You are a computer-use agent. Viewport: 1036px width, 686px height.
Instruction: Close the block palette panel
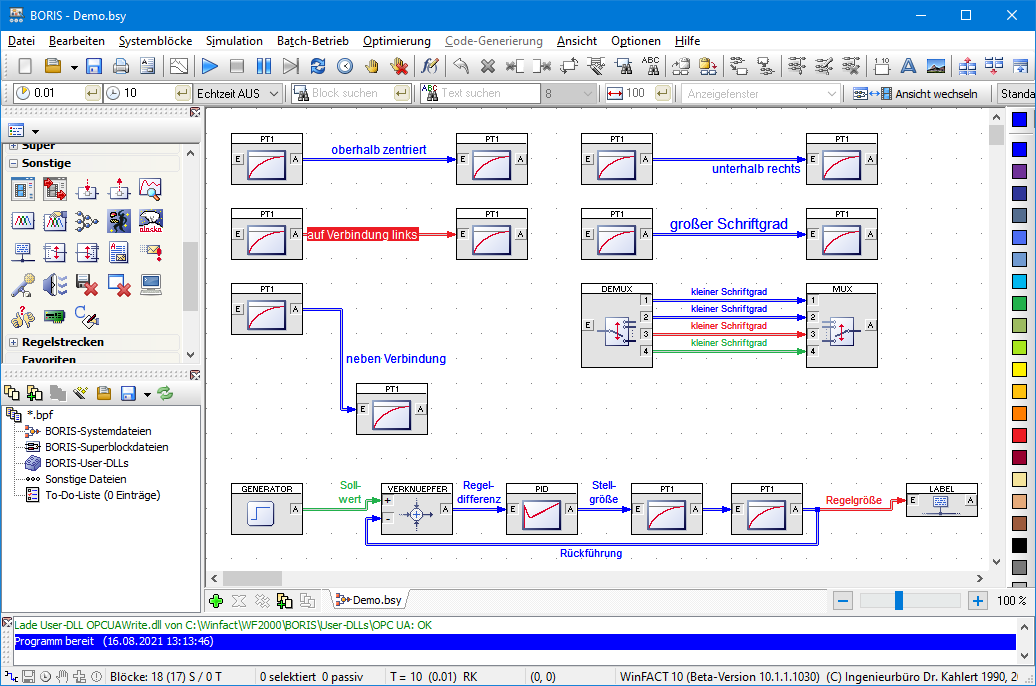pos(195,112)
